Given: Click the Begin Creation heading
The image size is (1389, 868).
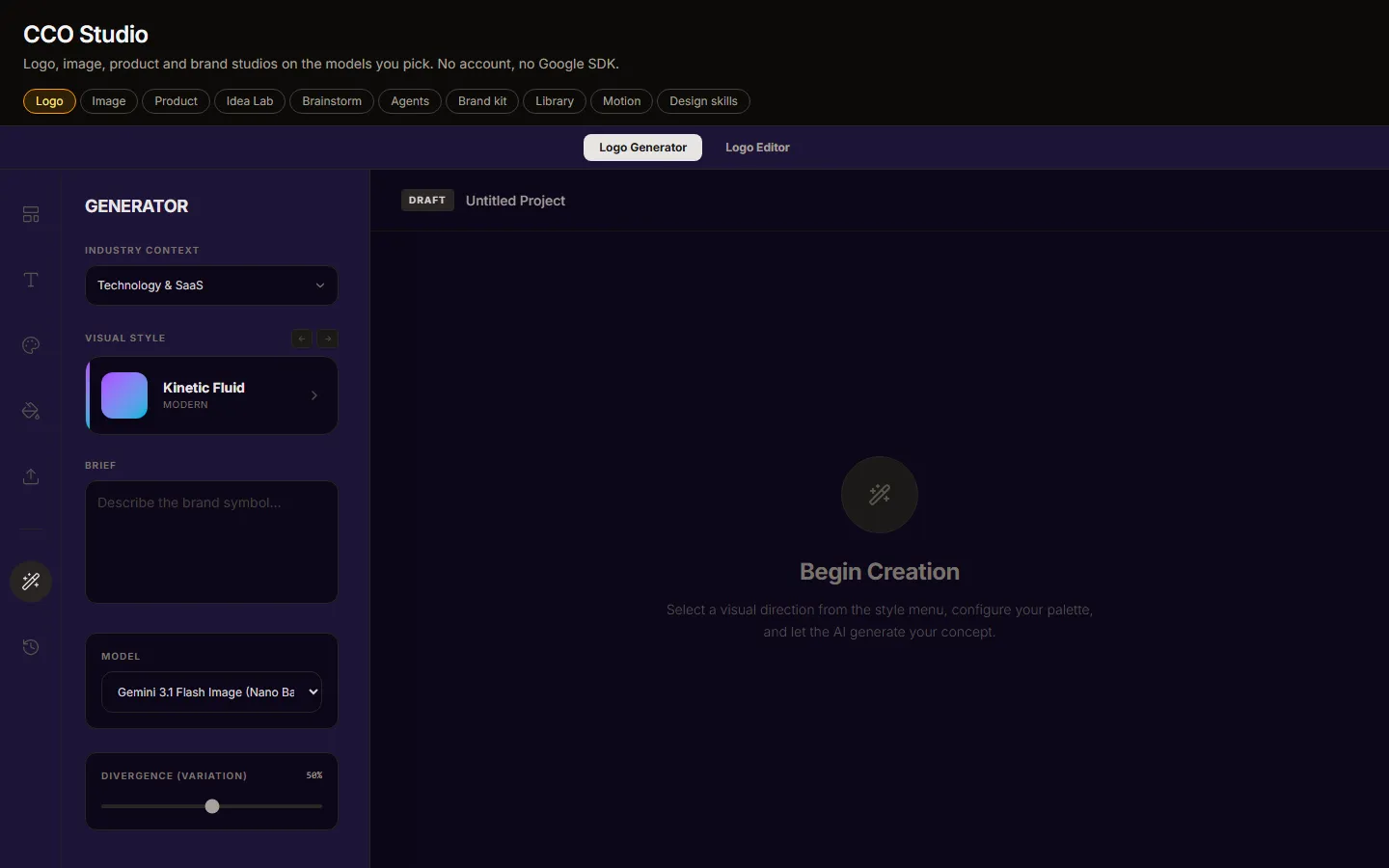Looking at the screenshot, I should tap(880, 572).
